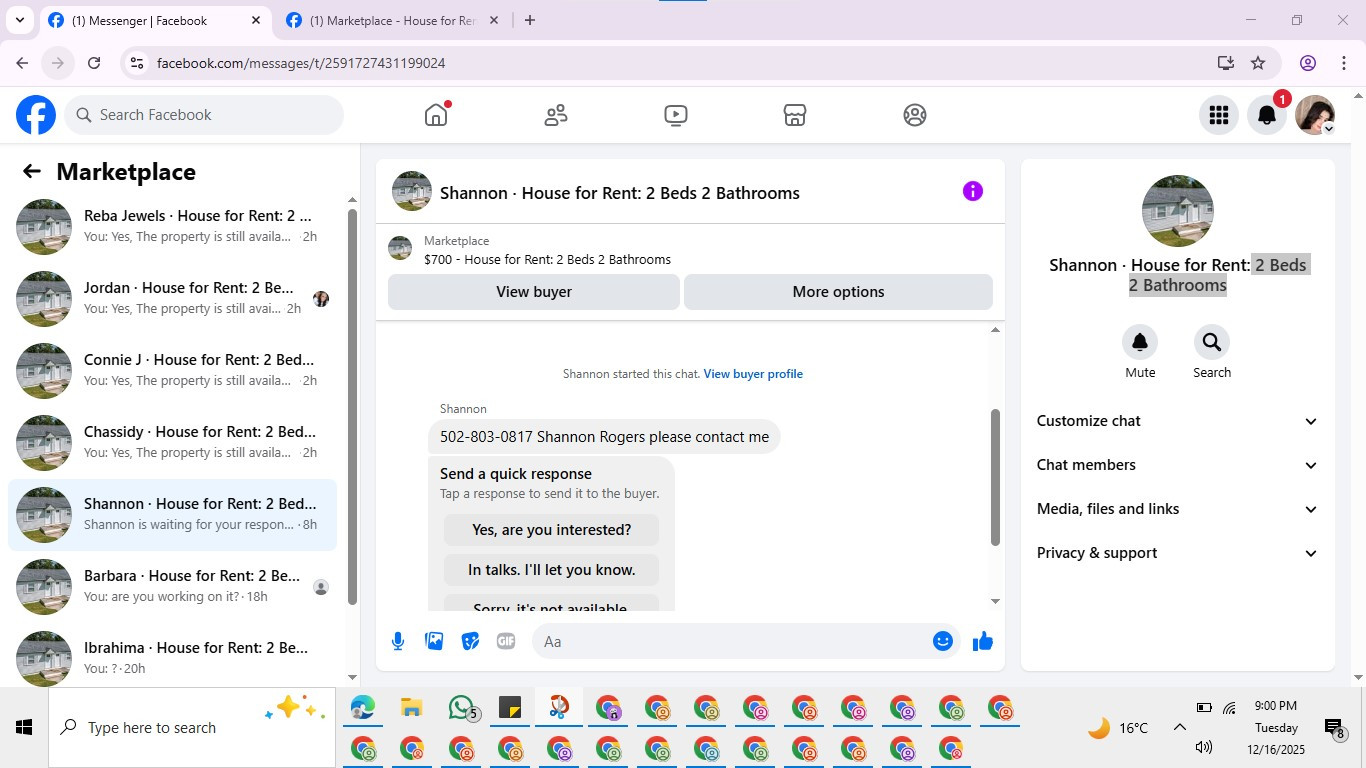Open WhatsApp from the taskbar
Screen dimensions: 1366x768
pyautogui.click(x=461, y=708)
